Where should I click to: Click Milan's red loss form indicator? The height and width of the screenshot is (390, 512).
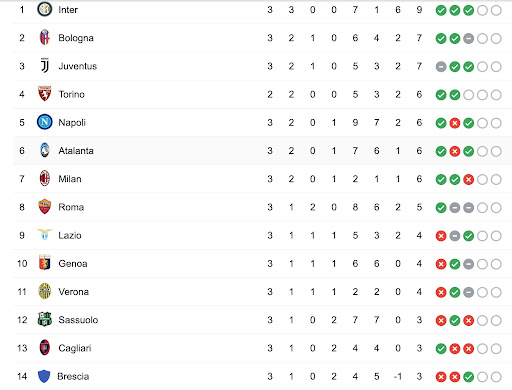[x=468, y=179]
